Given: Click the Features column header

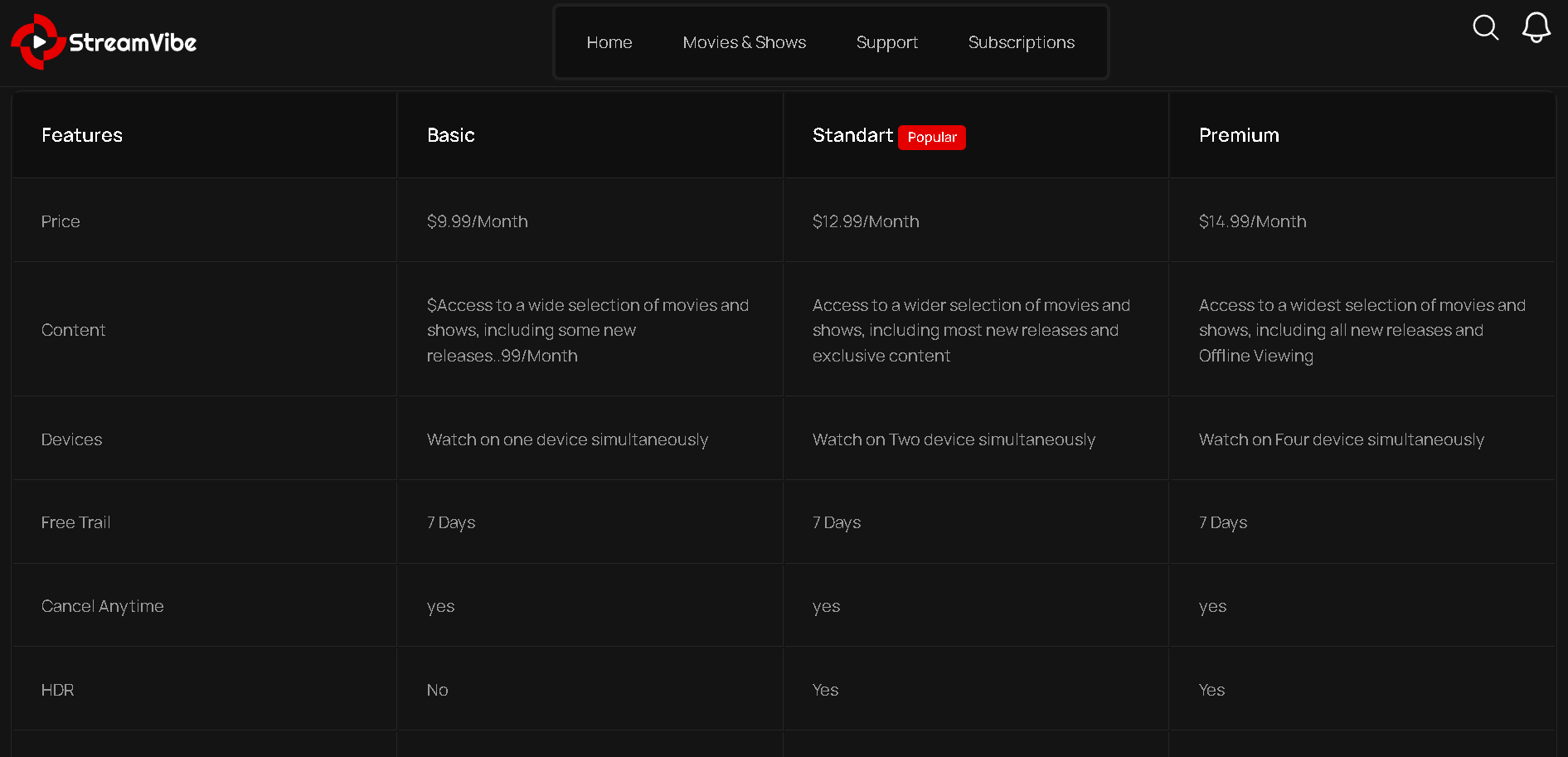Looking at the screenshot, I should click(82, 135).
